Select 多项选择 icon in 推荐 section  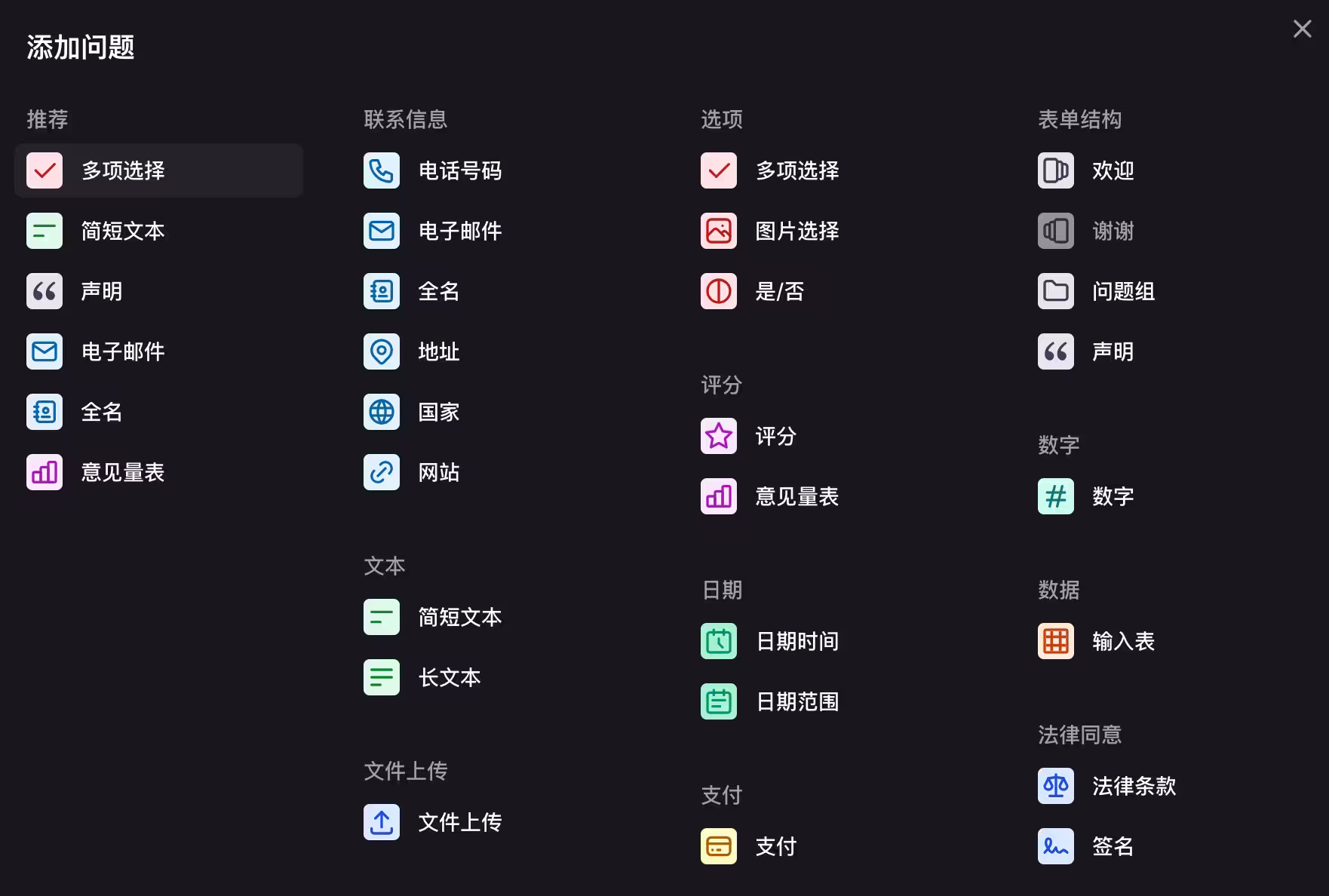click(x=45, y=170)
